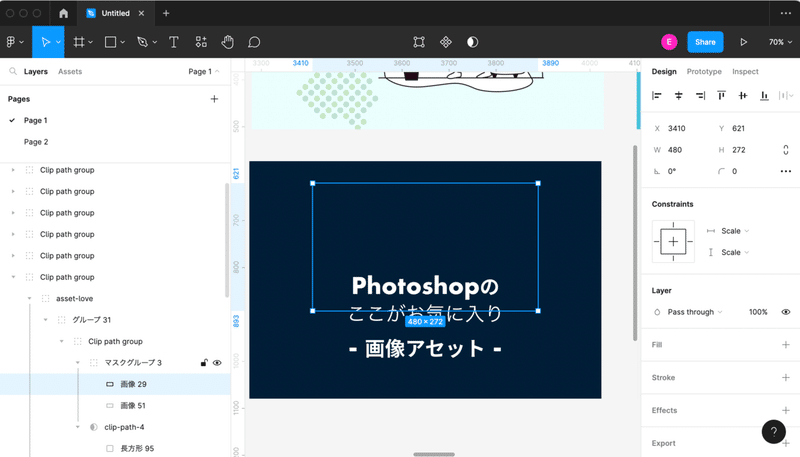This screenshot has height=457, width=800.
Task: Add an Export setting
Action: point(786,443)
